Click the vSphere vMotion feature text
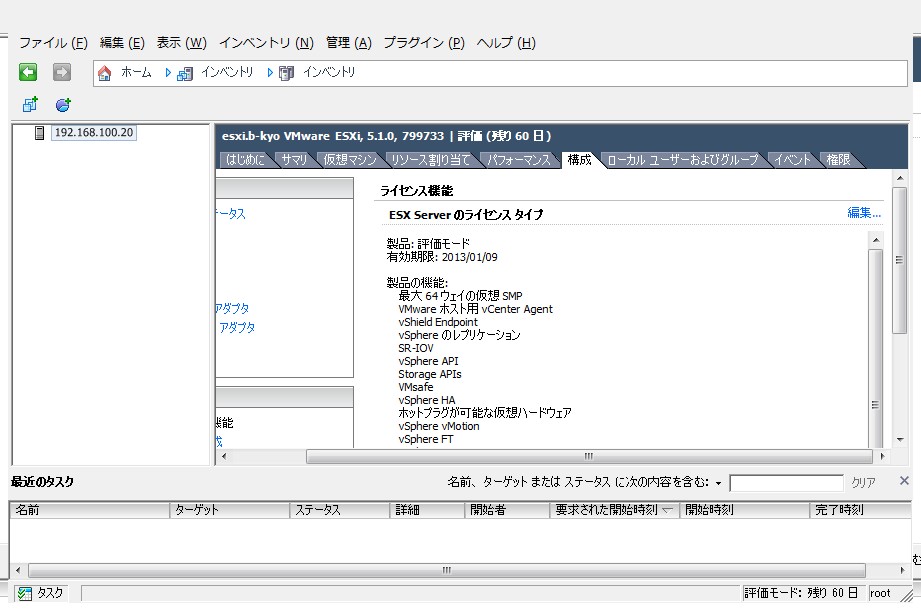The height and width of the screenshot is (611, 921). (x=439, y=426)
